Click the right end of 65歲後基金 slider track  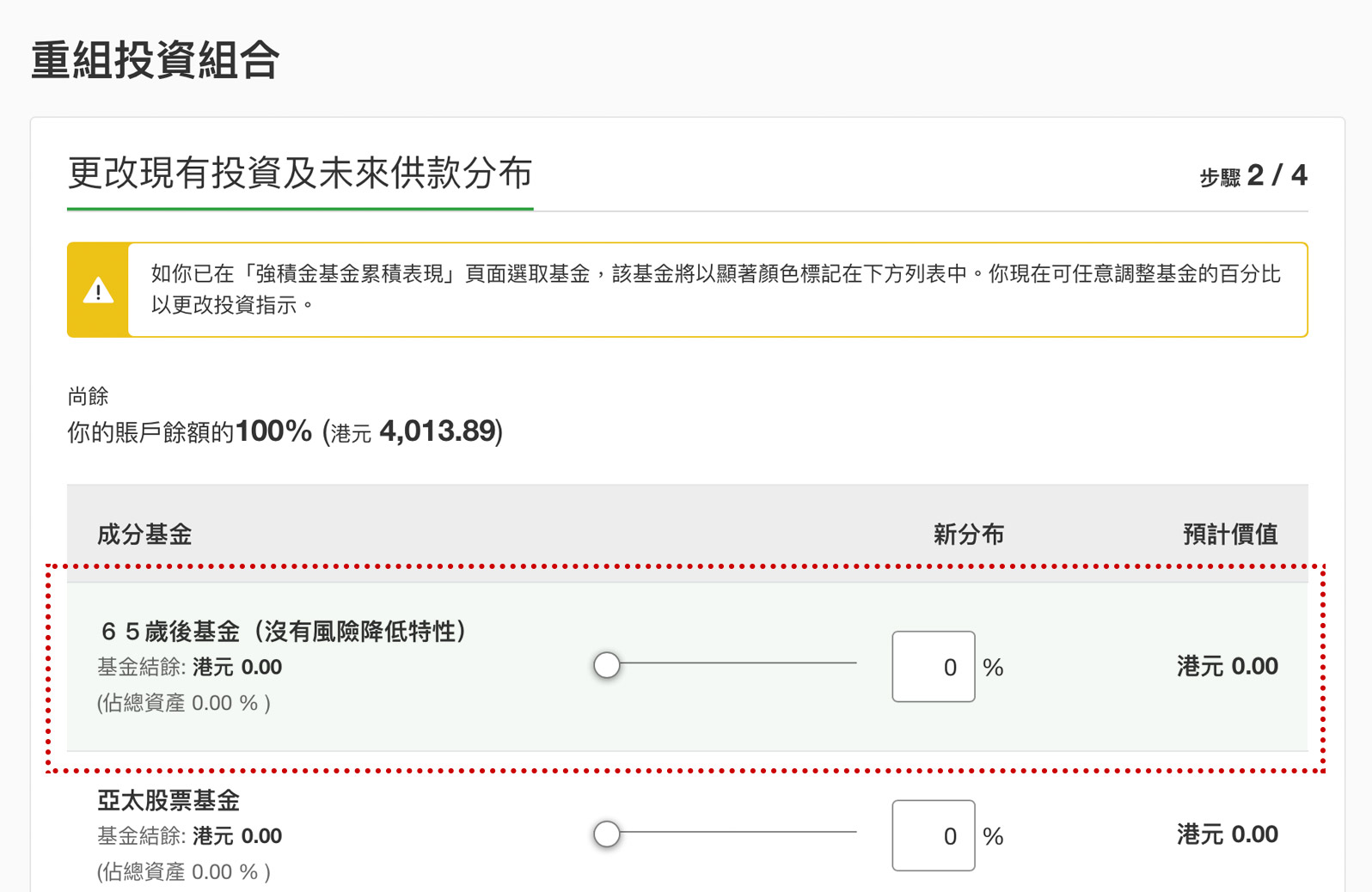[x=853, y=663]
